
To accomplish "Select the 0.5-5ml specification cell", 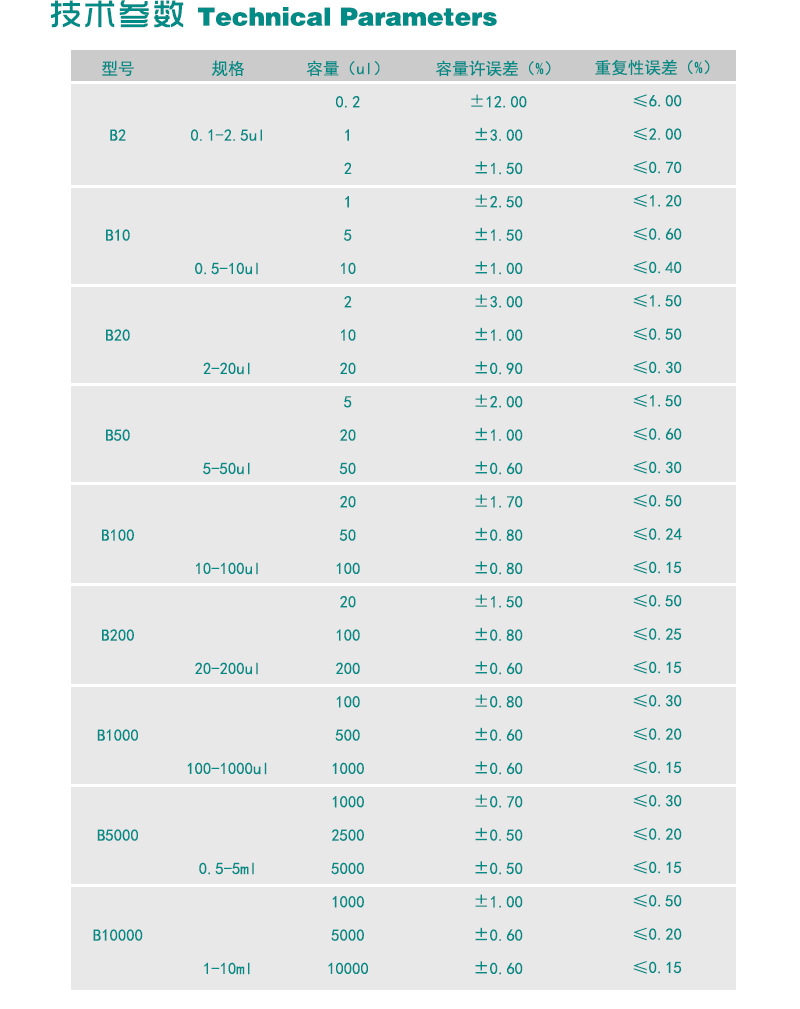I will (x=227, y=868).
